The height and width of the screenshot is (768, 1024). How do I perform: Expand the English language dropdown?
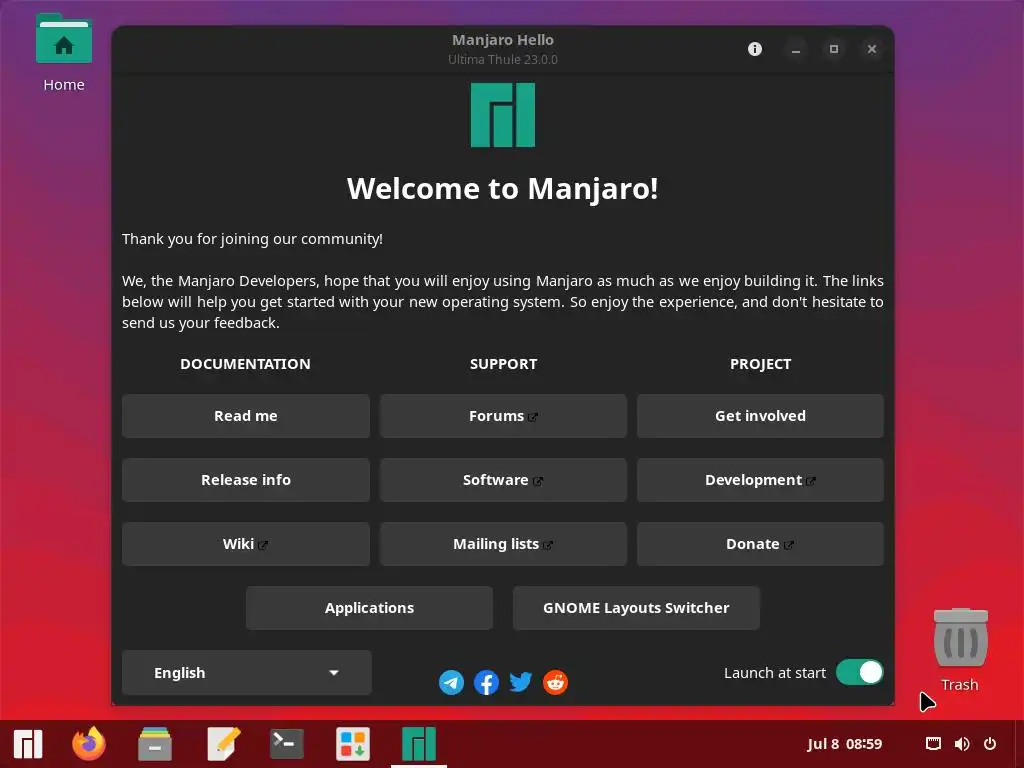click(x=246, y=673)
